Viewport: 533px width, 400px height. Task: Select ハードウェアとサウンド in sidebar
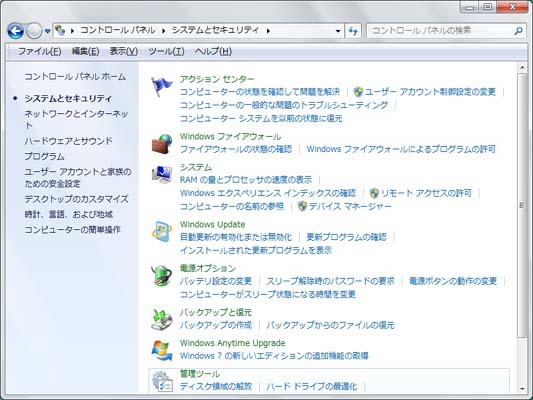(68, 141)
